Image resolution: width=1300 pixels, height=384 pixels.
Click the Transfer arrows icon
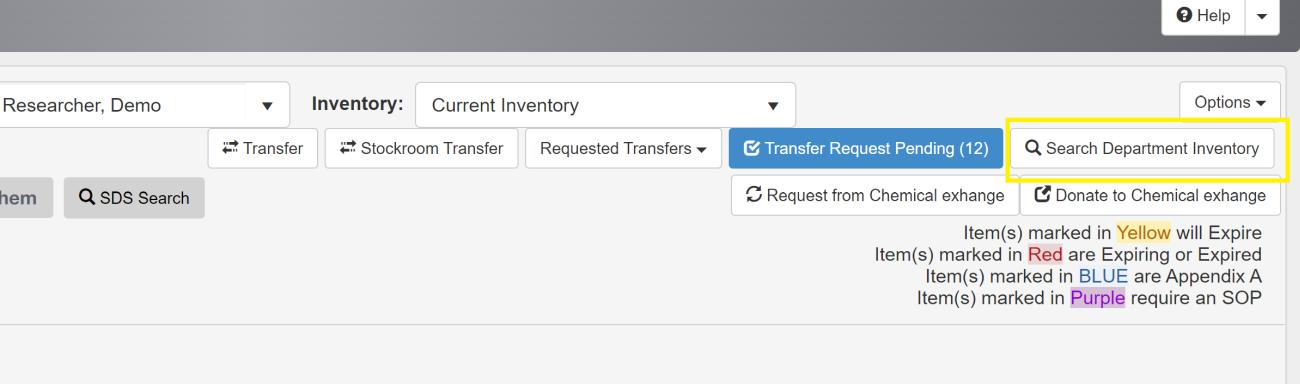point(231,148)
